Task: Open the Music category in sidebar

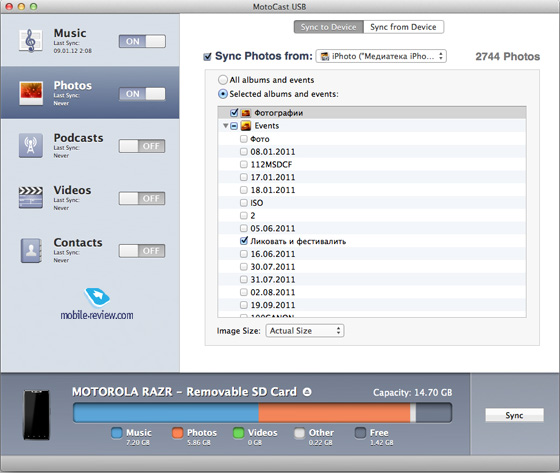Action: (90, 40)
